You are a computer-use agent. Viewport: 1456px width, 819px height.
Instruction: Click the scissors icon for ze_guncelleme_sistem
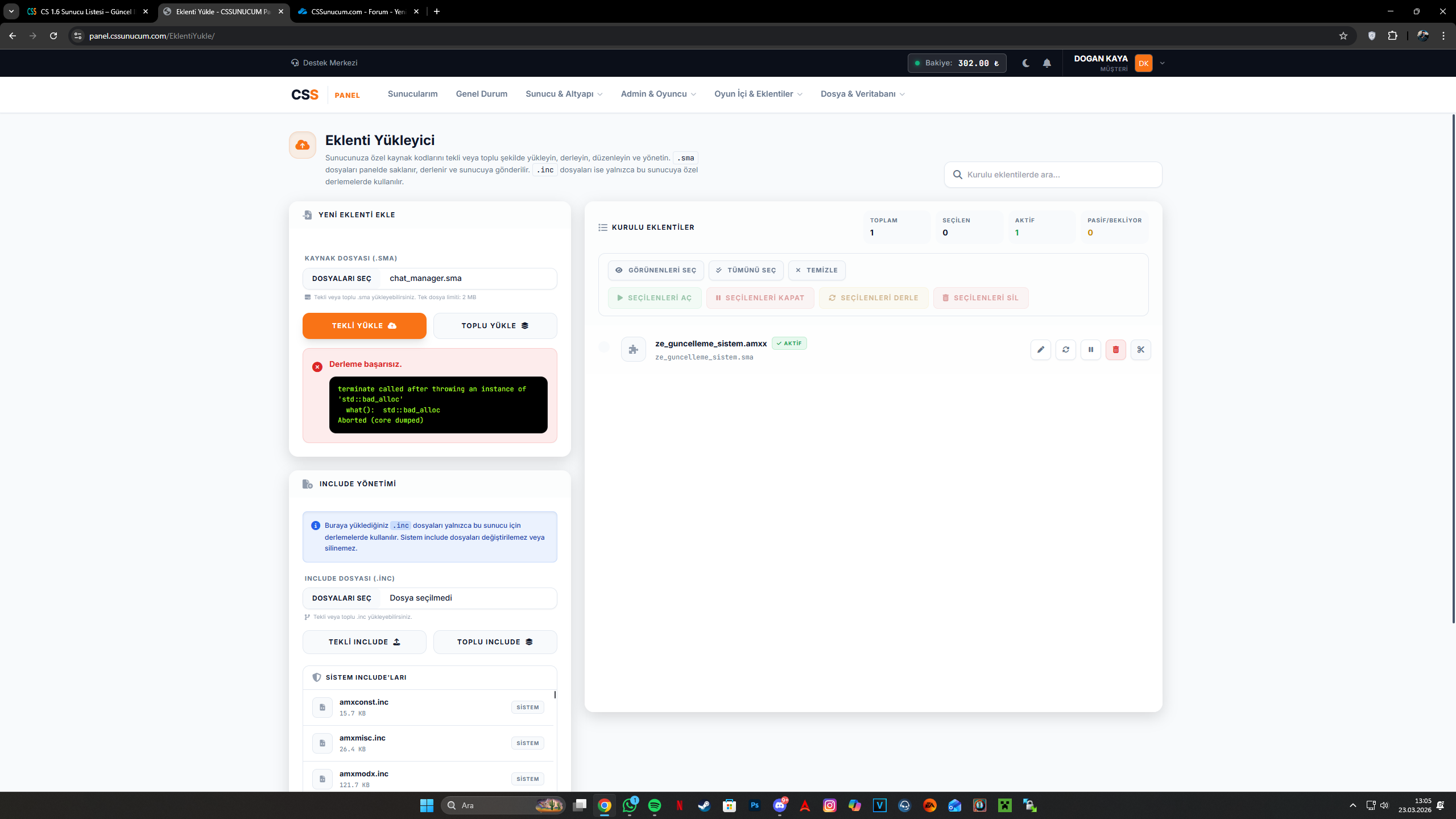click(1140, 349)
